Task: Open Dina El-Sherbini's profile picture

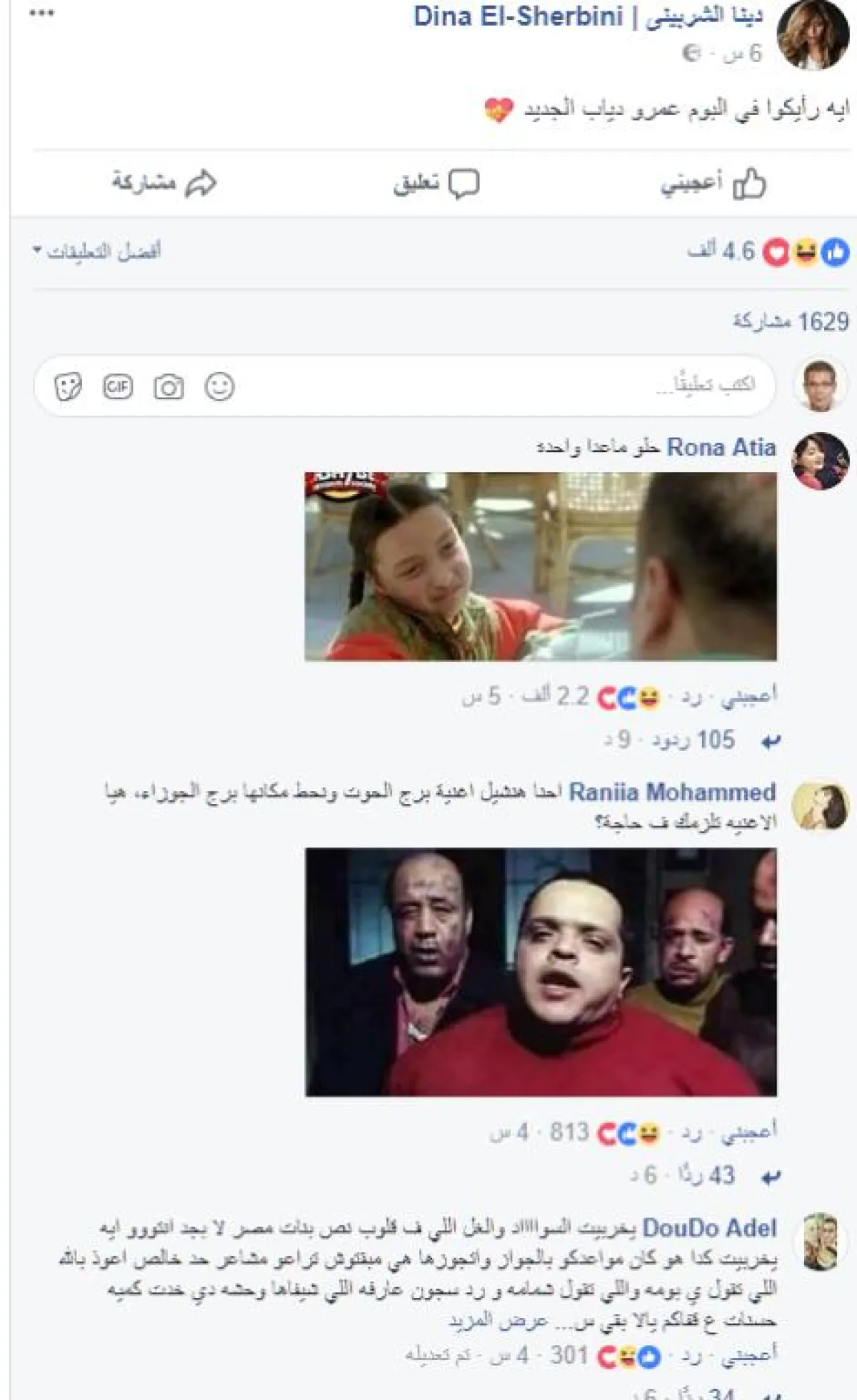Action: 813,36
